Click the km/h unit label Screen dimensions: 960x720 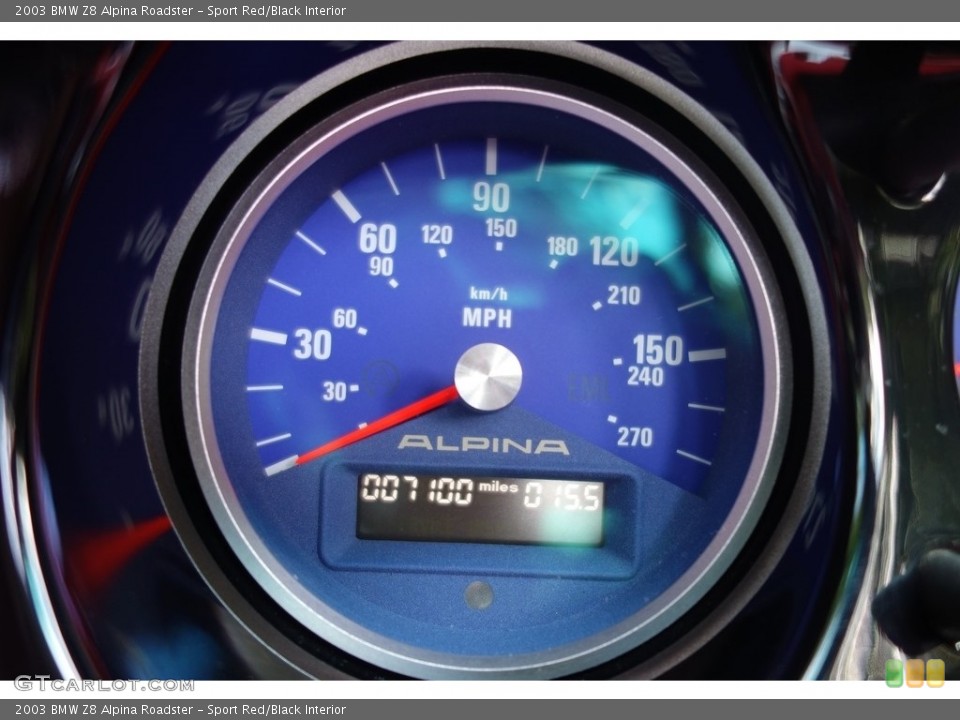tap(488, 294)
